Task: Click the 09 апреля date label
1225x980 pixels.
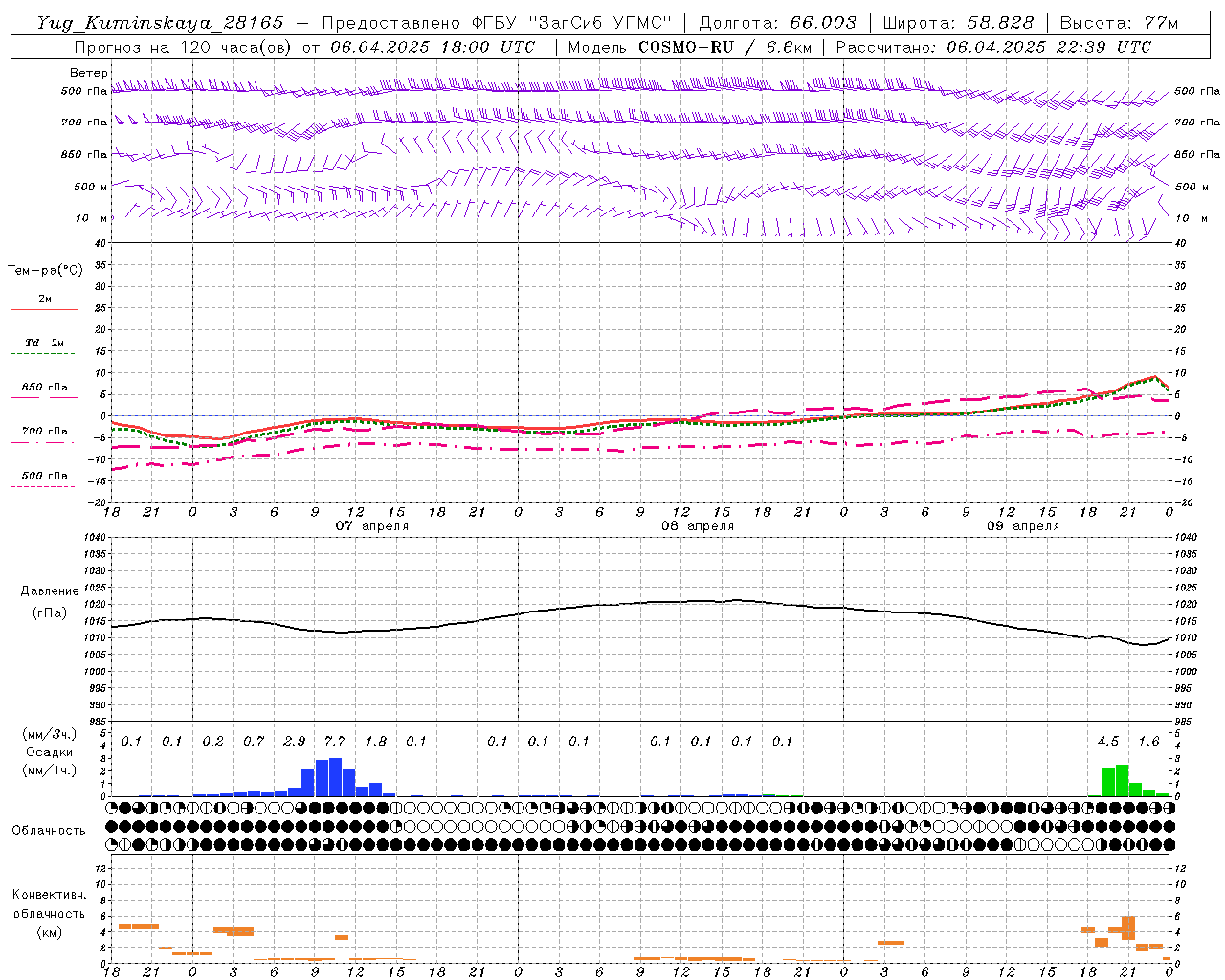Action: [x=1023, y=526]
